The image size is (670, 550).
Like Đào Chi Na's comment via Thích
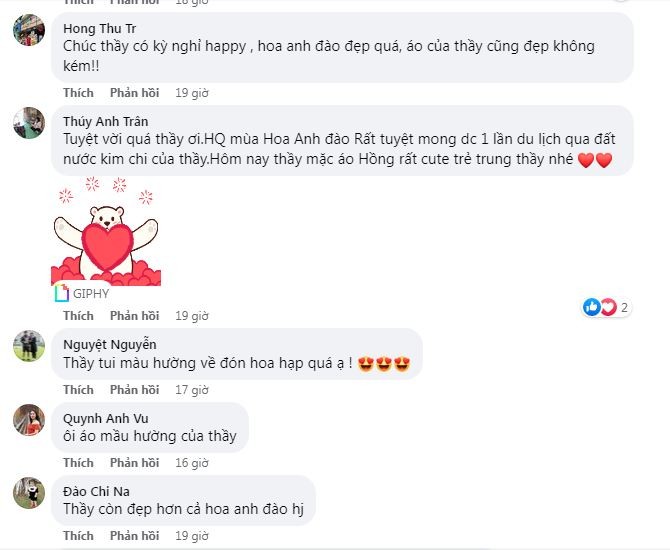pos(78,536)
